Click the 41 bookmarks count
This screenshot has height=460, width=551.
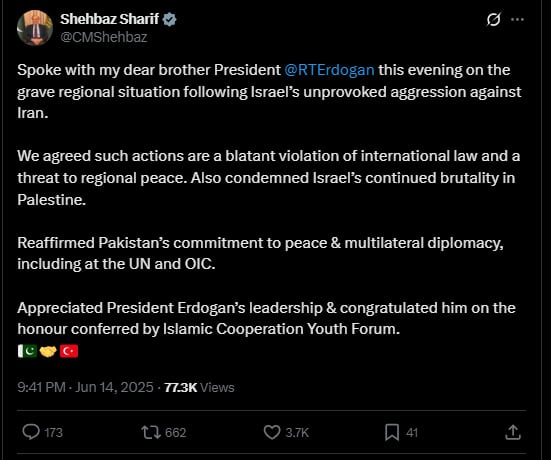click(x=412, y=432)
